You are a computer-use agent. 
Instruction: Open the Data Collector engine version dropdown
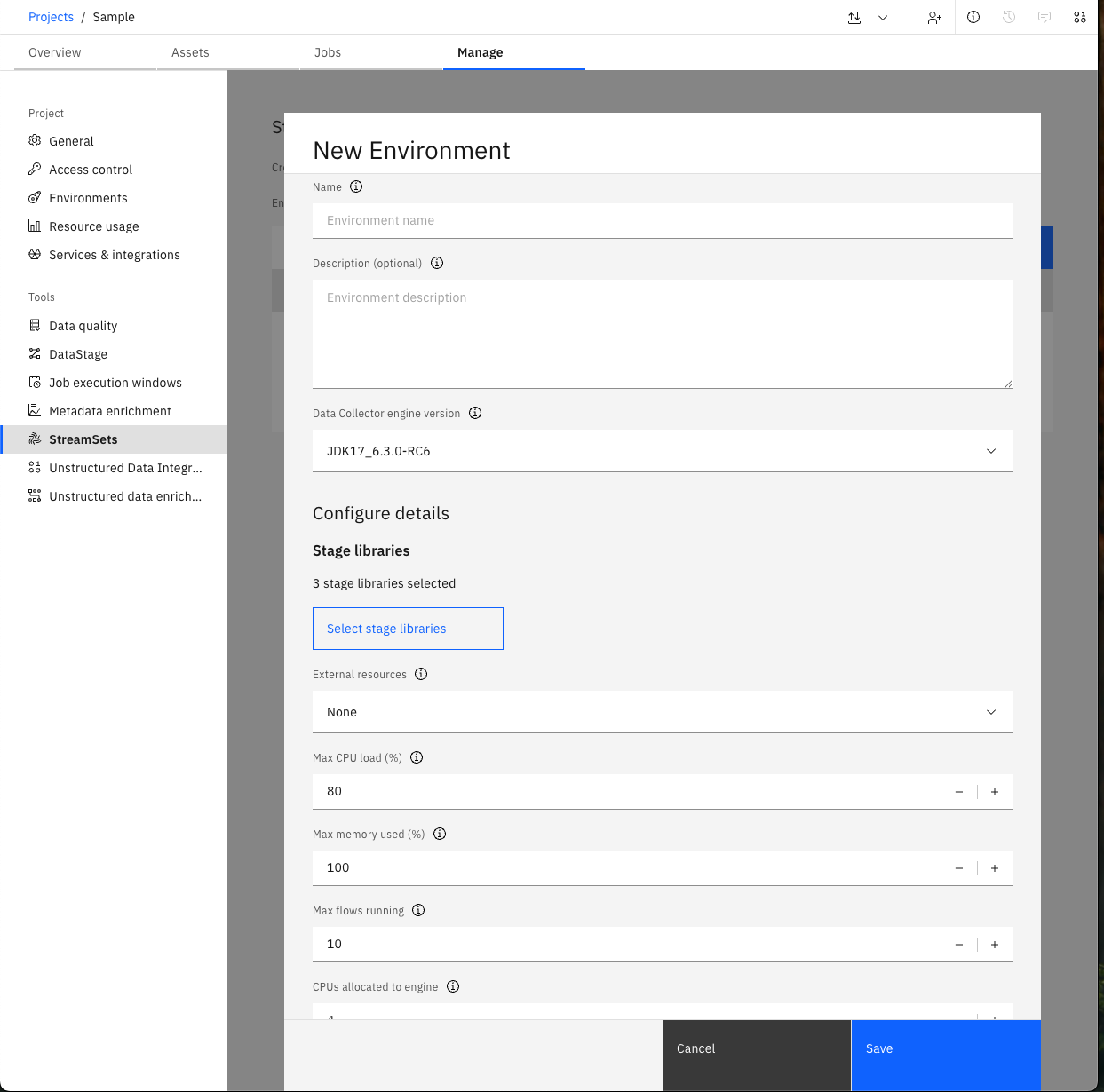click(x=663, y=451)
